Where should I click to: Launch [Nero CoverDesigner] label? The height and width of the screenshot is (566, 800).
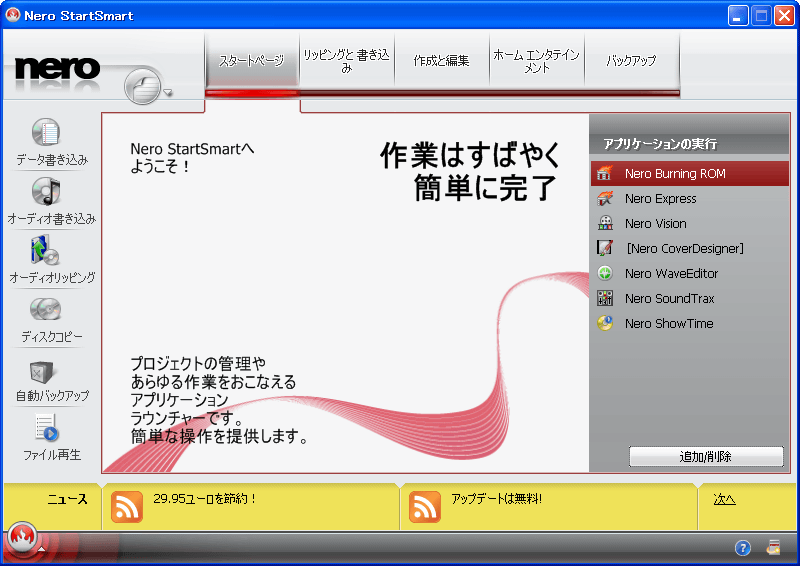pyautogui.click(x=685, y=249)
